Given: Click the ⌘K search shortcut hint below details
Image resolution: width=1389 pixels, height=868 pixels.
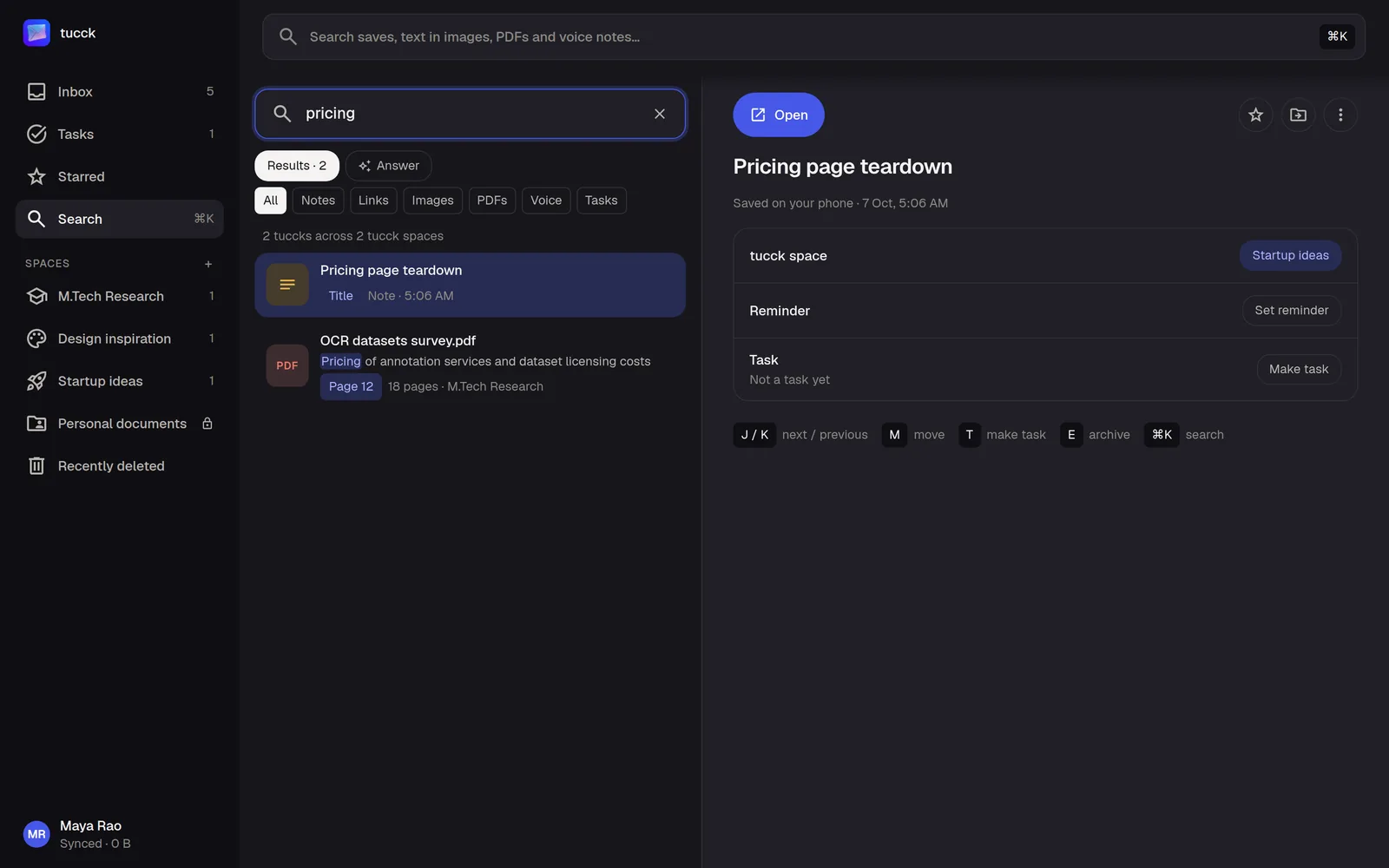Looking at the screenshot, I should pos(1162,435).
